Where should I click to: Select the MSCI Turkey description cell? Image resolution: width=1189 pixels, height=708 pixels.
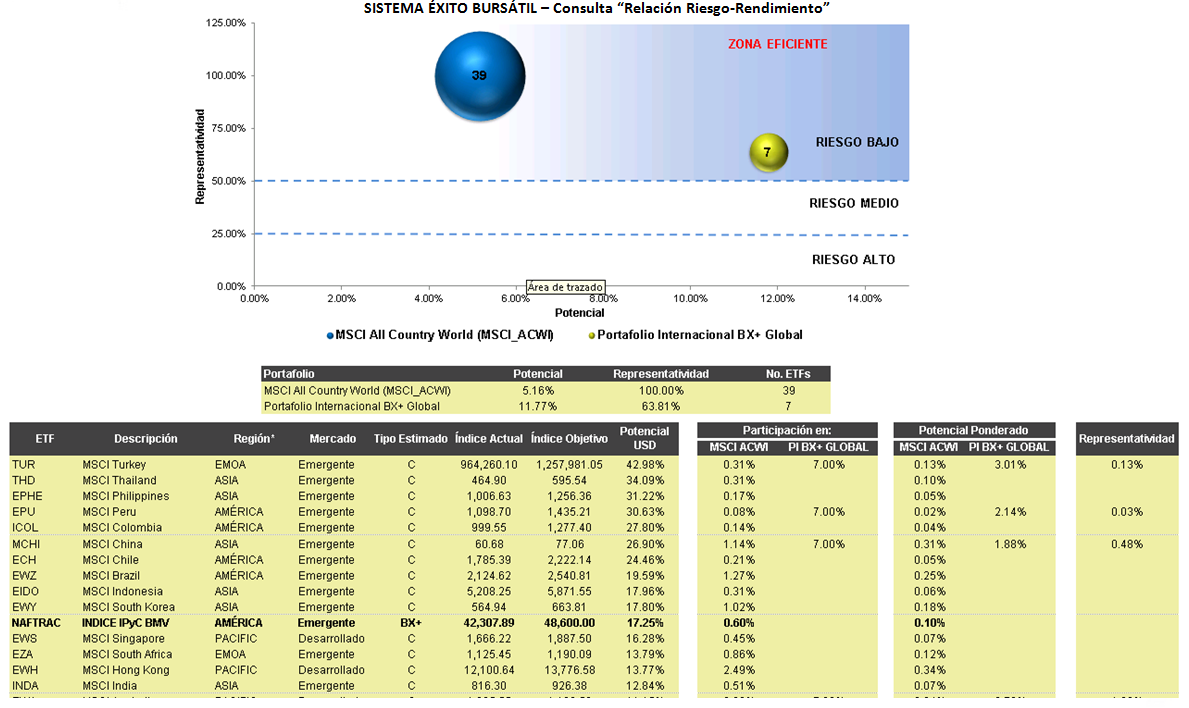114,464
